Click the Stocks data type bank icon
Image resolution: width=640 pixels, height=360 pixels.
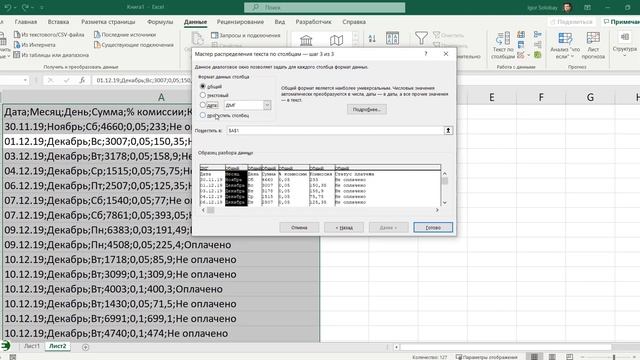coord(306,40)
